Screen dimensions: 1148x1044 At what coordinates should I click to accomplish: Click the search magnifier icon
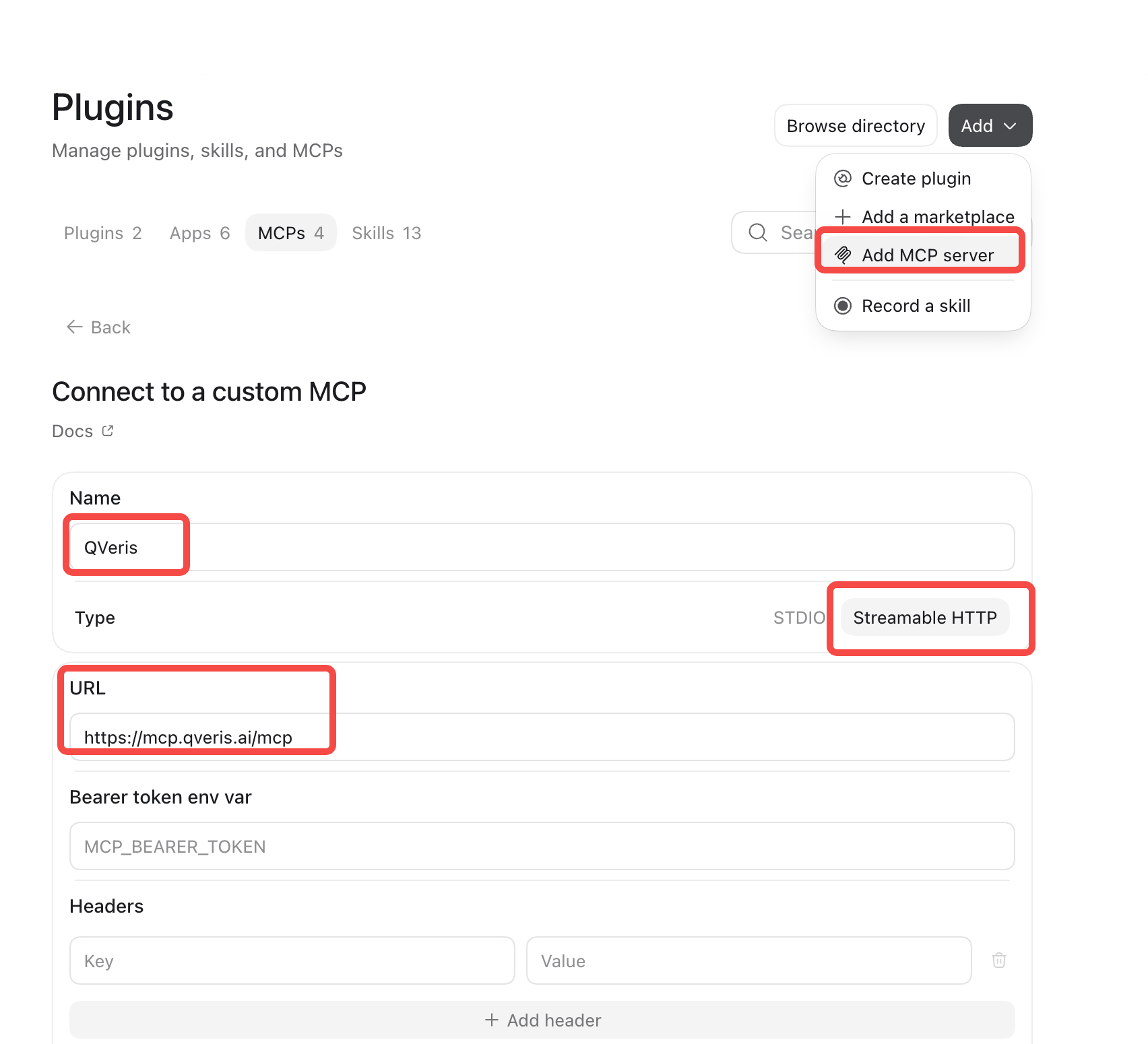pos(758,232)
